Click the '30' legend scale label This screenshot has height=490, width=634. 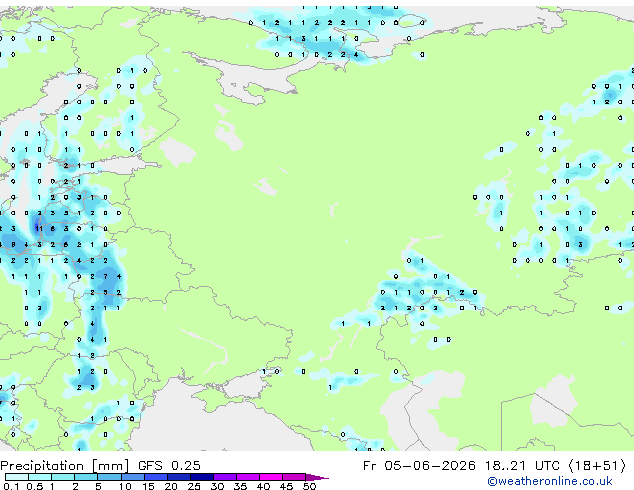pyautogui.click(x=217, y=486)
